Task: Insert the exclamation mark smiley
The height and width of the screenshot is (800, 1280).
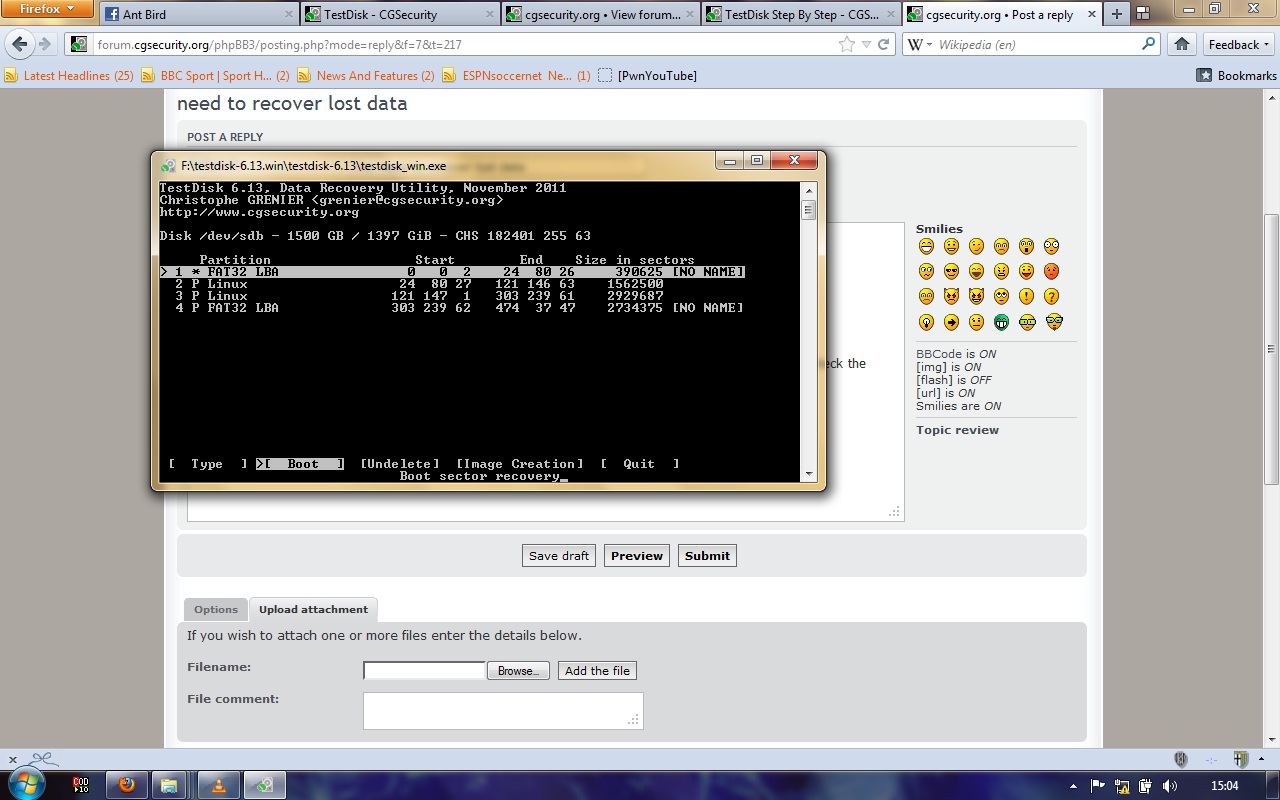Action: coord(1026,296)
